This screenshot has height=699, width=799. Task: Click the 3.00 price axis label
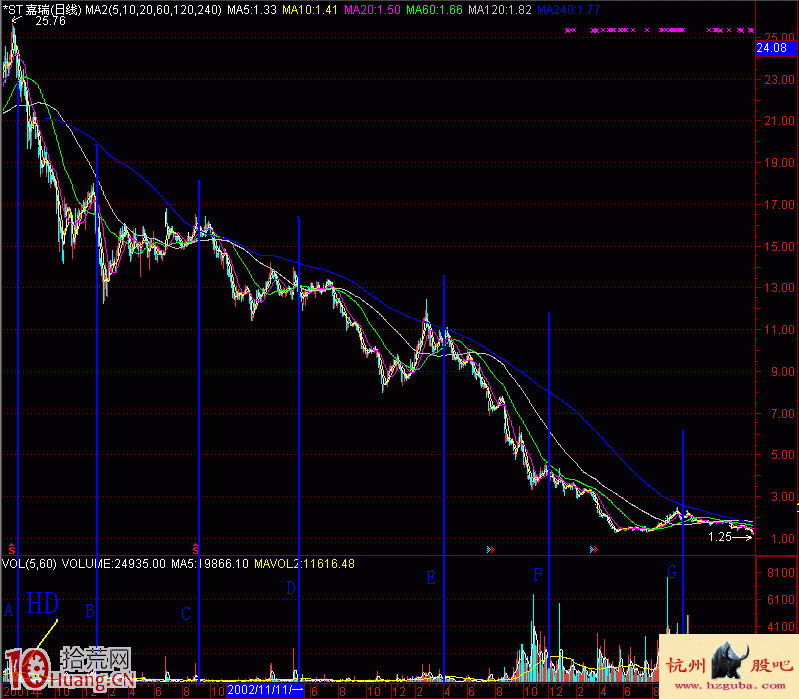click(782, 496)
